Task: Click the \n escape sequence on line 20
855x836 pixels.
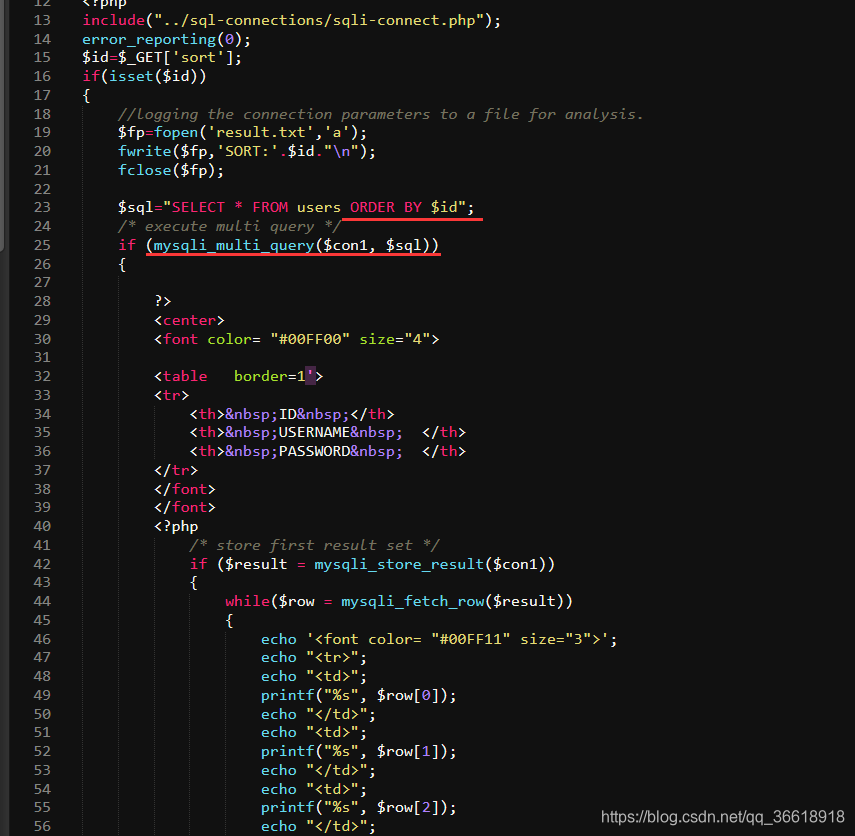Action: pos(341,152)
